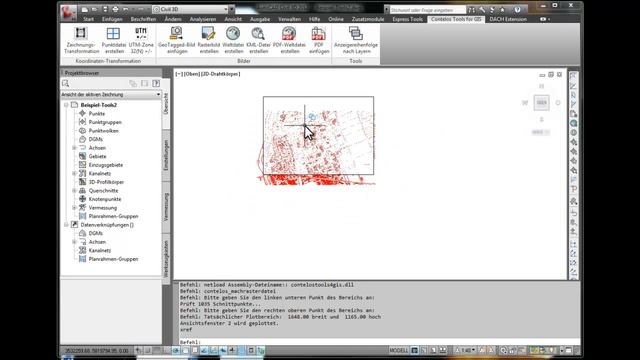Select DGMs under Datenverknüpfungen

point(96,233)
